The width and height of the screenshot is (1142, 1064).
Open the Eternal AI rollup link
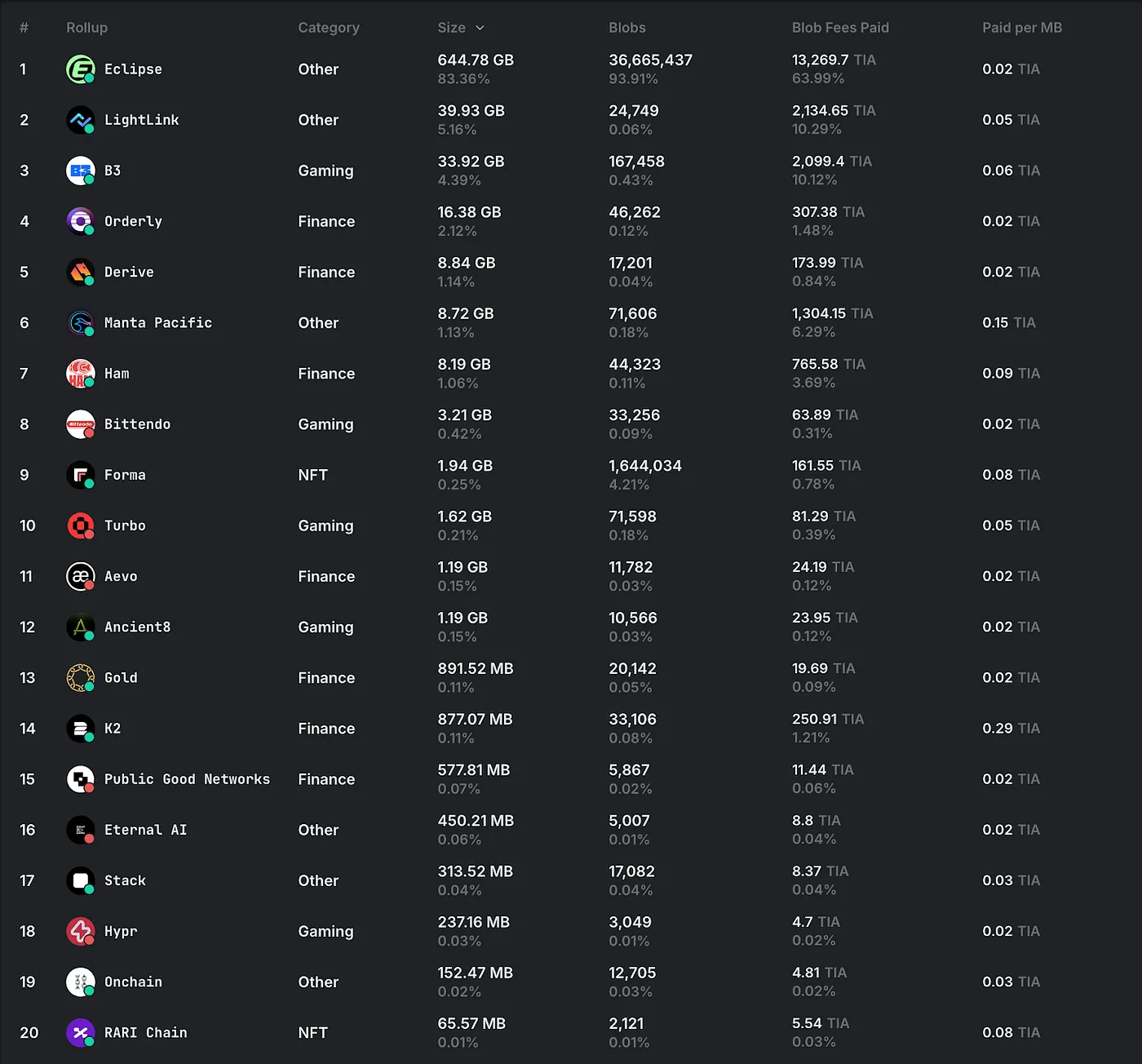point(145,830)
